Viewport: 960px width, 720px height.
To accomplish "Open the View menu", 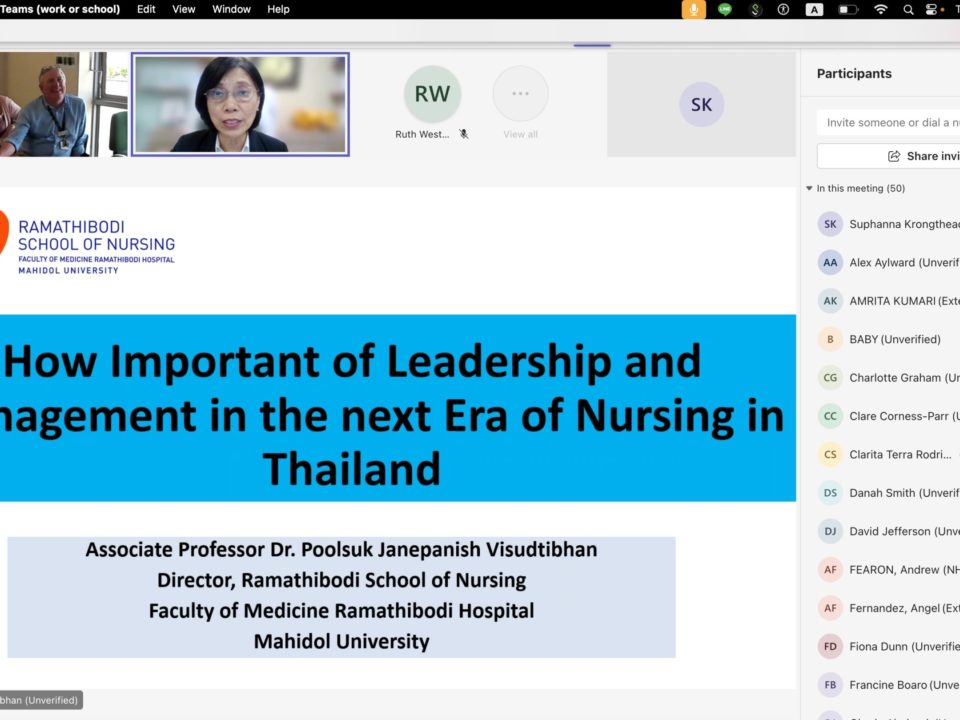I will point(184,9).
